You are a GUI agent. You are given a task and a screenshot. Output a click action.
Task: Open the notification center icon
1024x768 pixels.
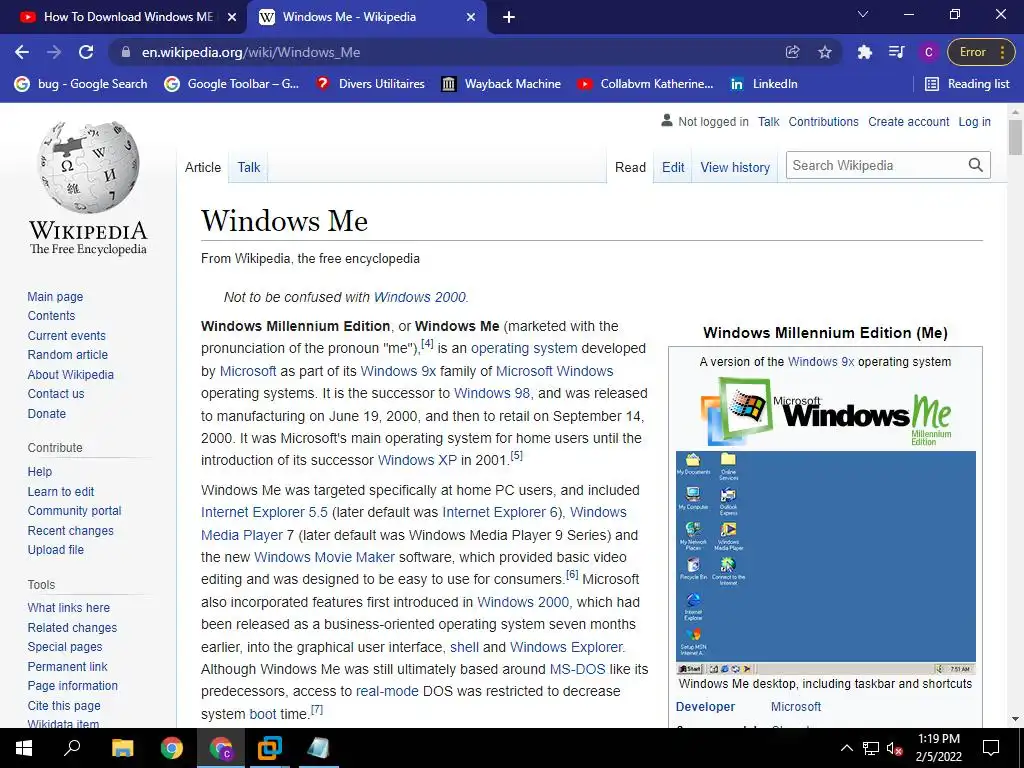[x=991, y=748]
